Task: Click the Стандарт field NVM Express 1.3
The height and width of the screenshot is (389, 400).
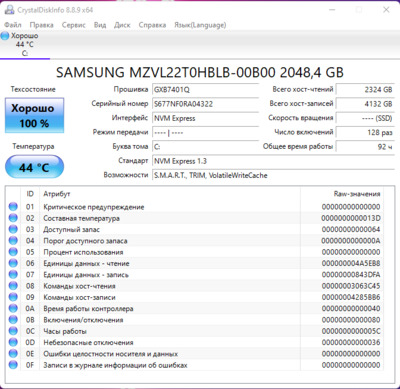Action: (273, 161)
